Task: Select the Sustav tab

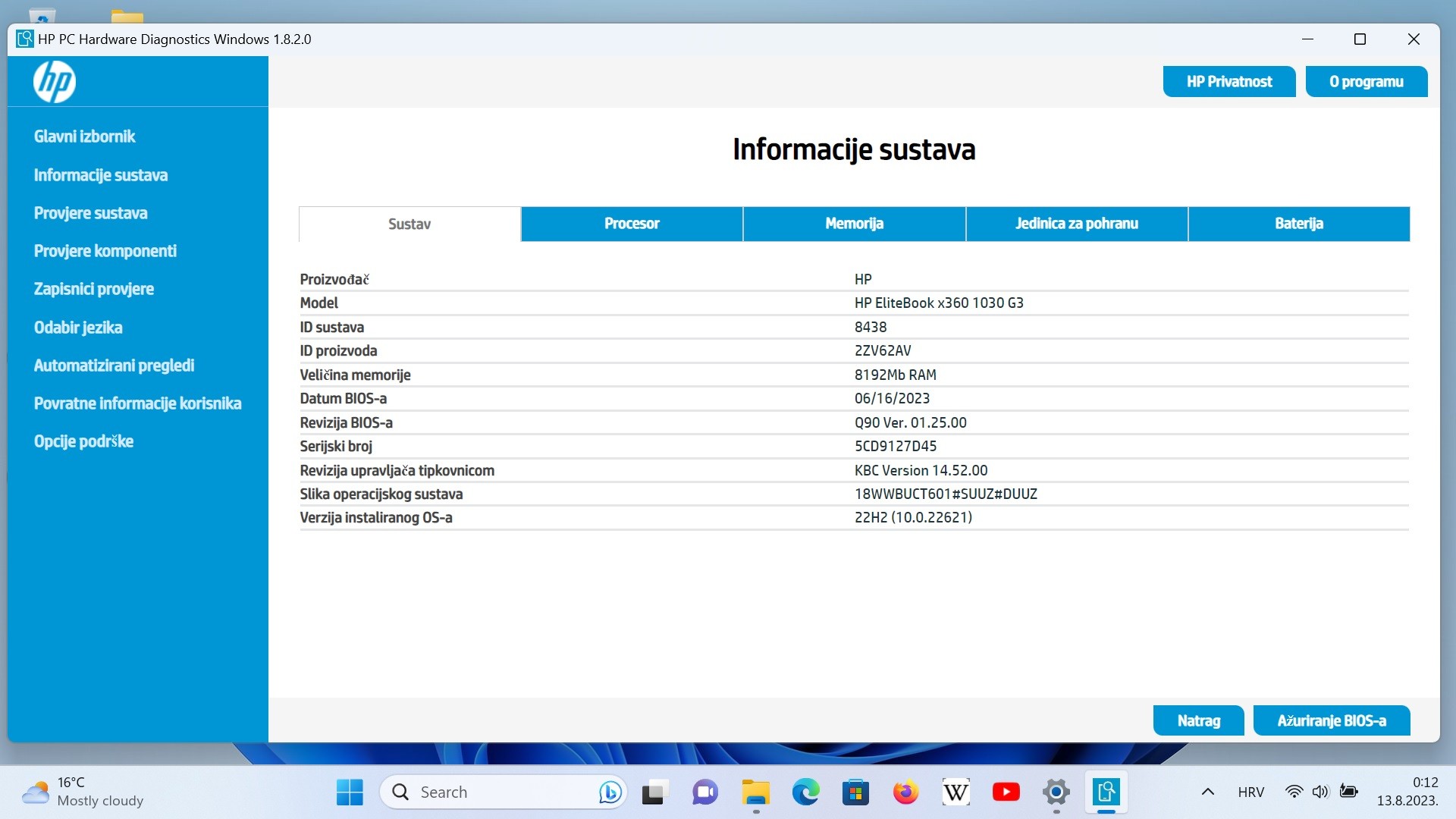Action: click(409, 224)
